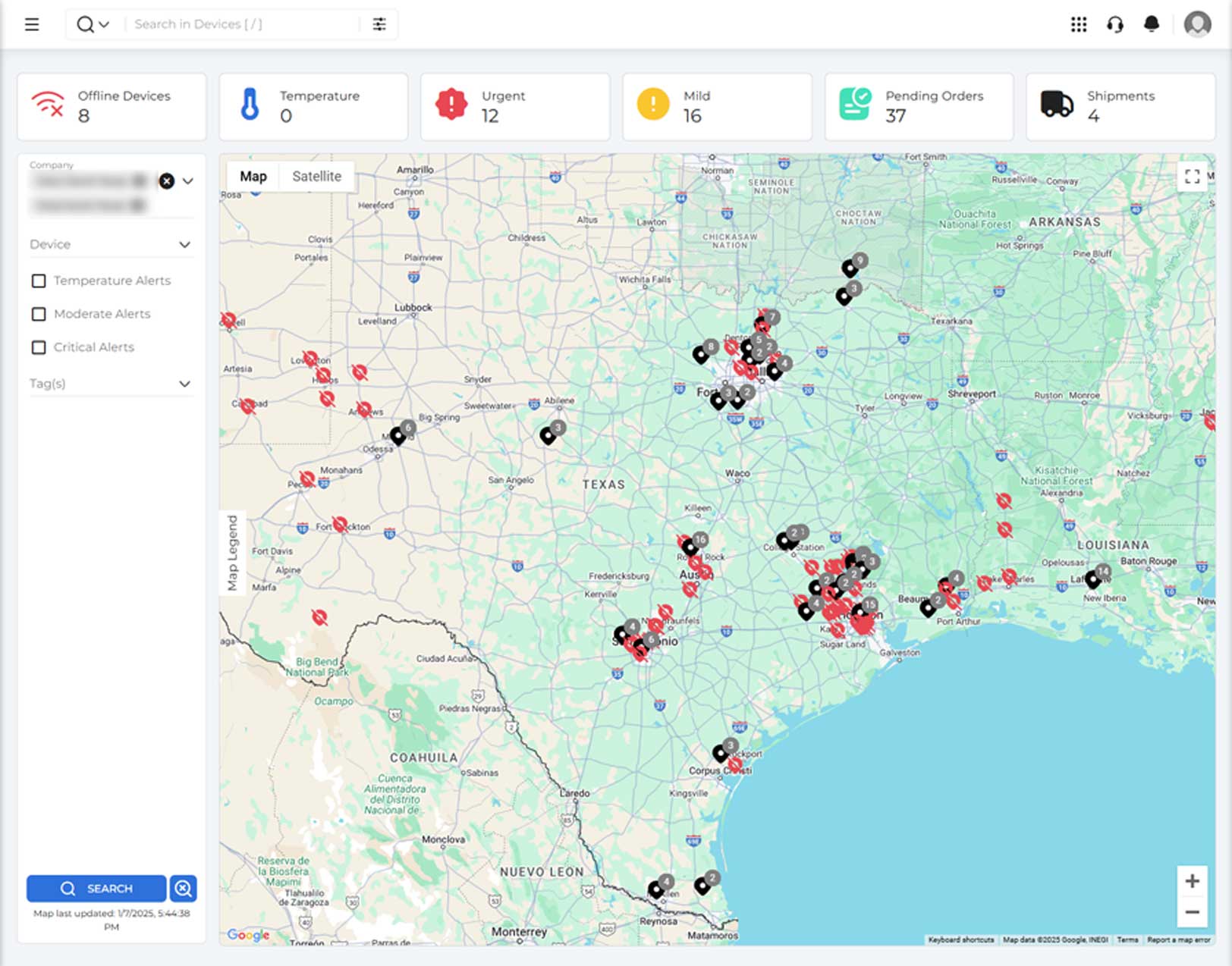Screen dimensions: 1232x966
Task: Open the support headset icon
Action: pos(1115,24)
